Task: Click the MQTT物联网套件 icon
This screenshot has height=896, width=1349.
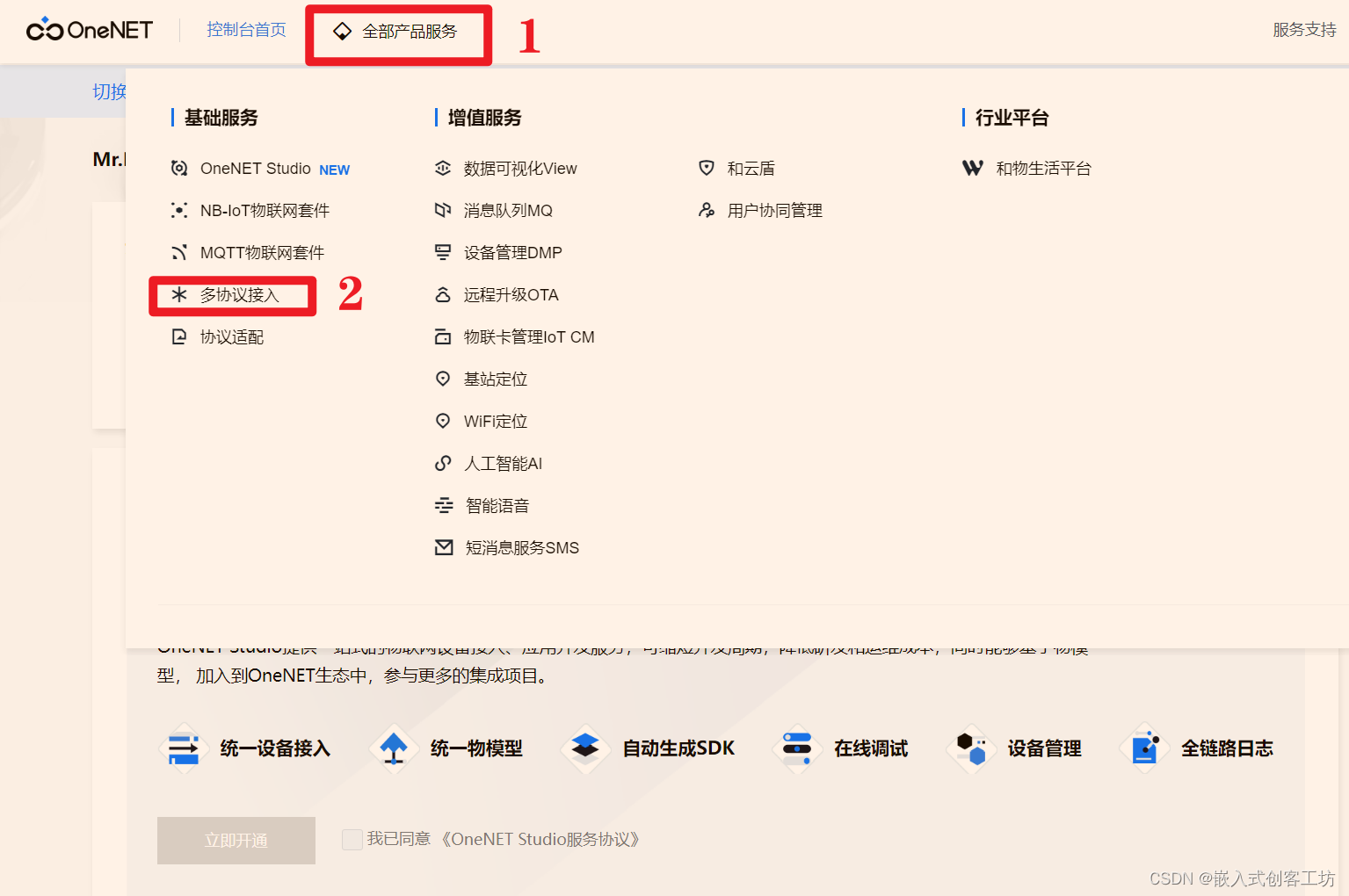Action: point(179,252)
